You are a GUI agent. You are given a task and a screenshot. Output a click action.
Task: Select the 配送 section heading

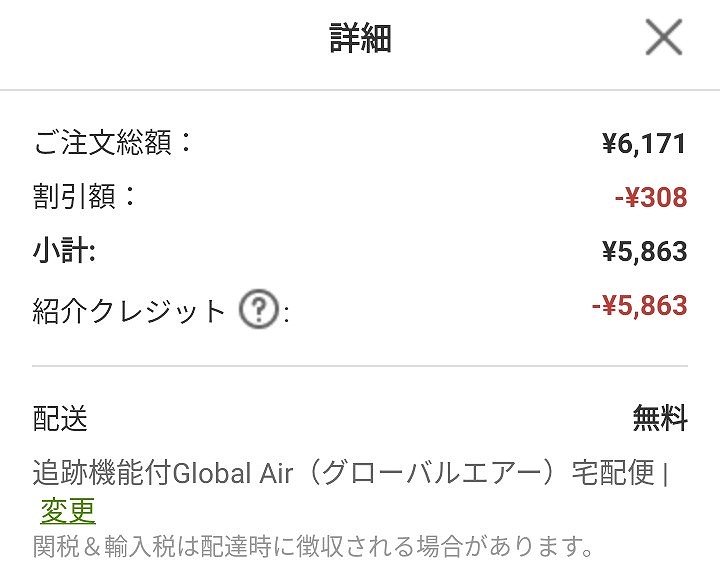(60, 419)
